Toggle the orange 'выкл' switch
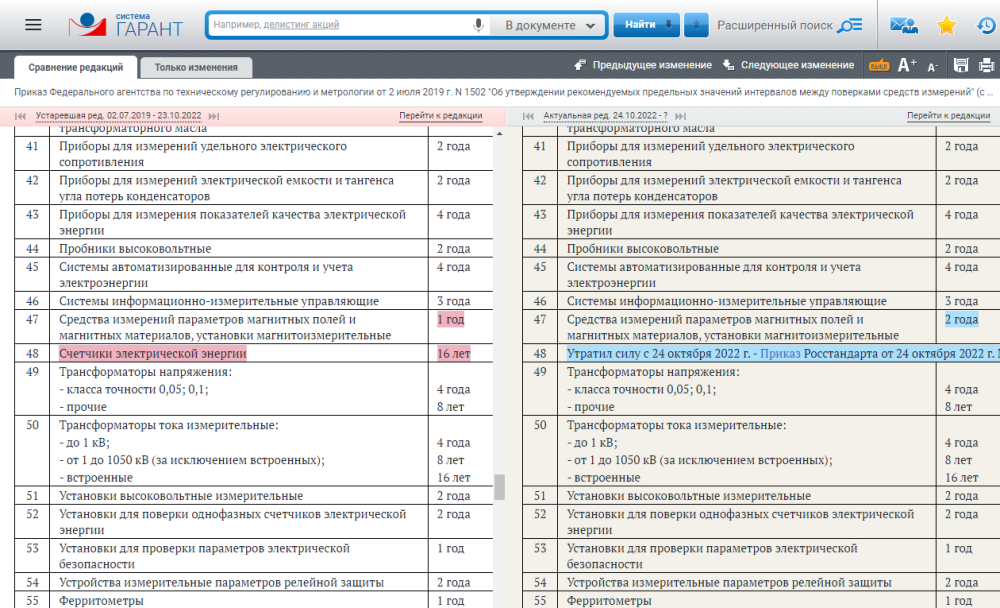Viewport: 1000px width, 608px height. (x=879, y=66)
